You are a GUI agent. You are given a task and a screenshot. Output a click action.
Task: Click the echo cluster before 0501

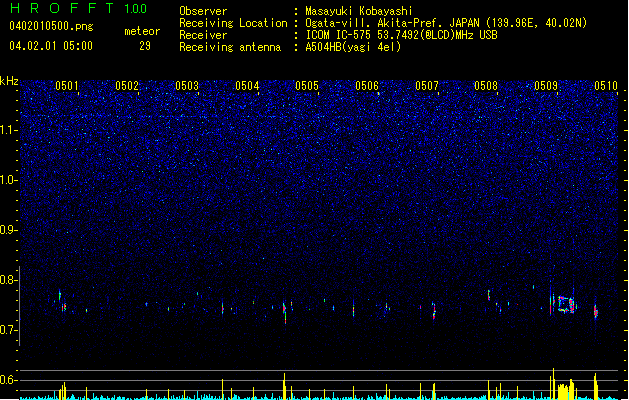click(x=62, y=301)
